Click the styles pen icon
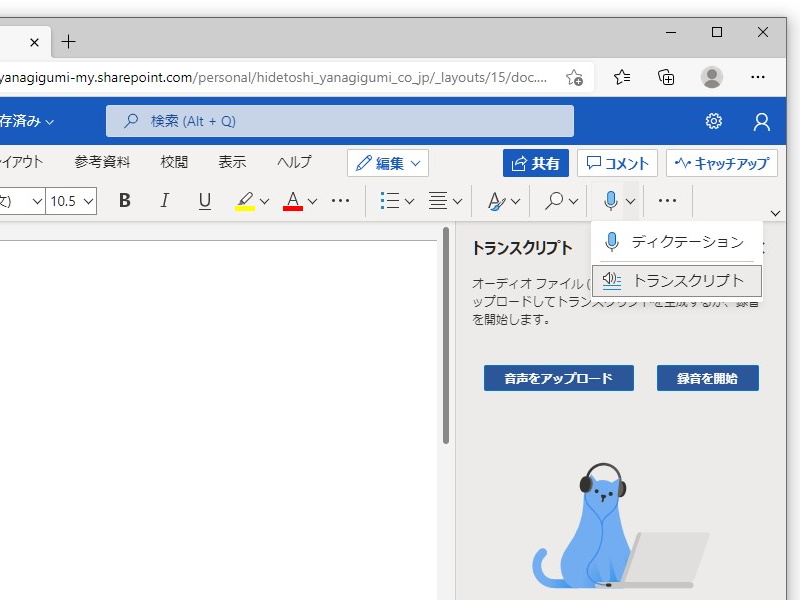800x600 pixels. 497,201
